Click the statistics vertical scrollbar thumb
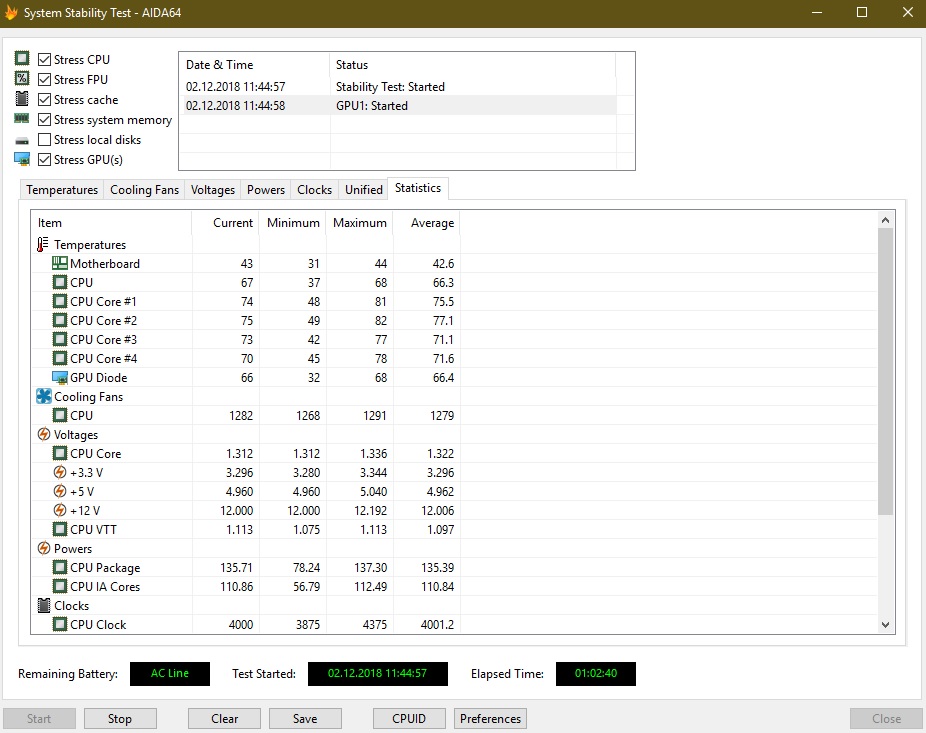This screenshot has height=733, width=926. [x=885, y=371]
